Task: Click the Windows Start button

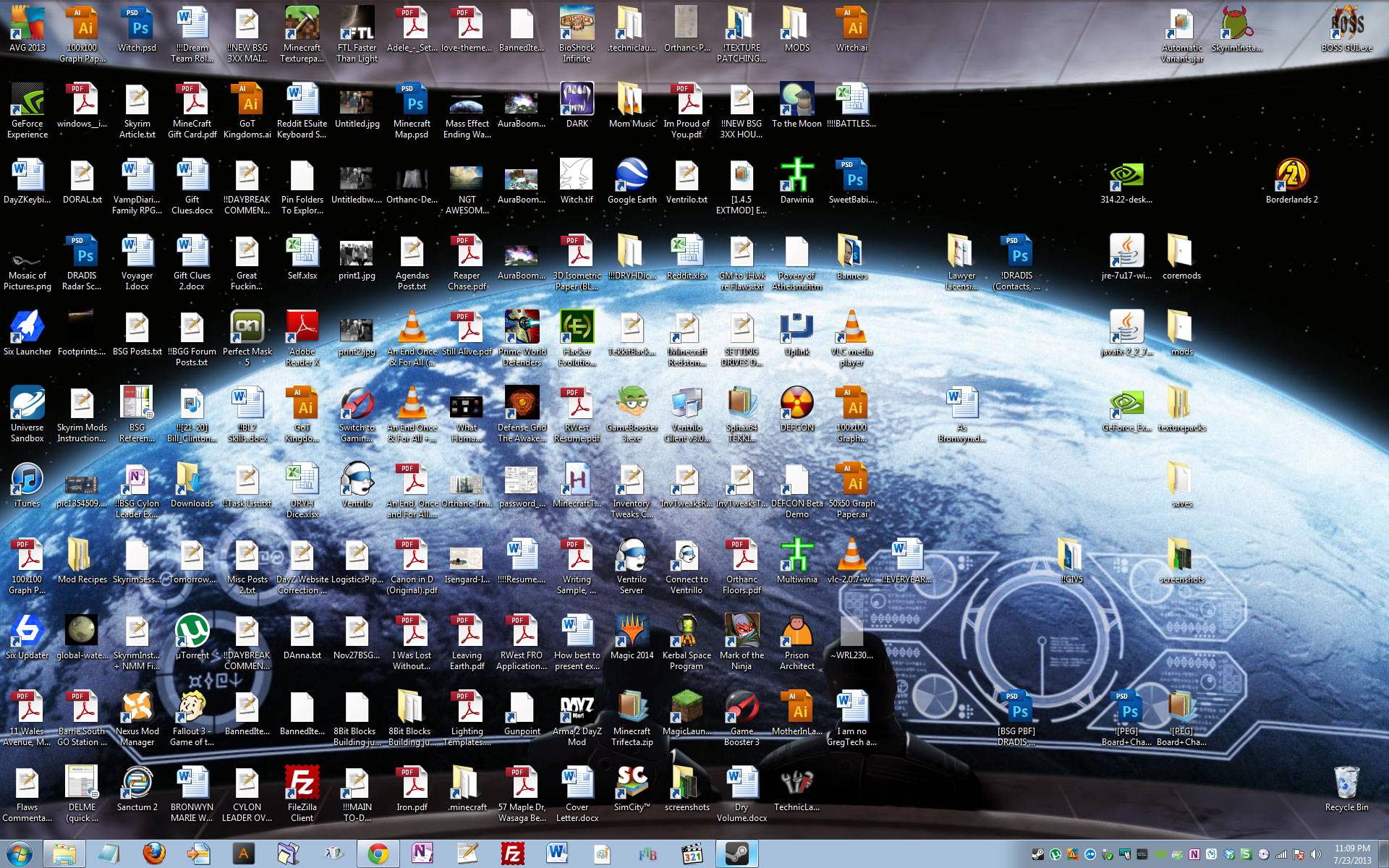Action: [x=20, y=854]
